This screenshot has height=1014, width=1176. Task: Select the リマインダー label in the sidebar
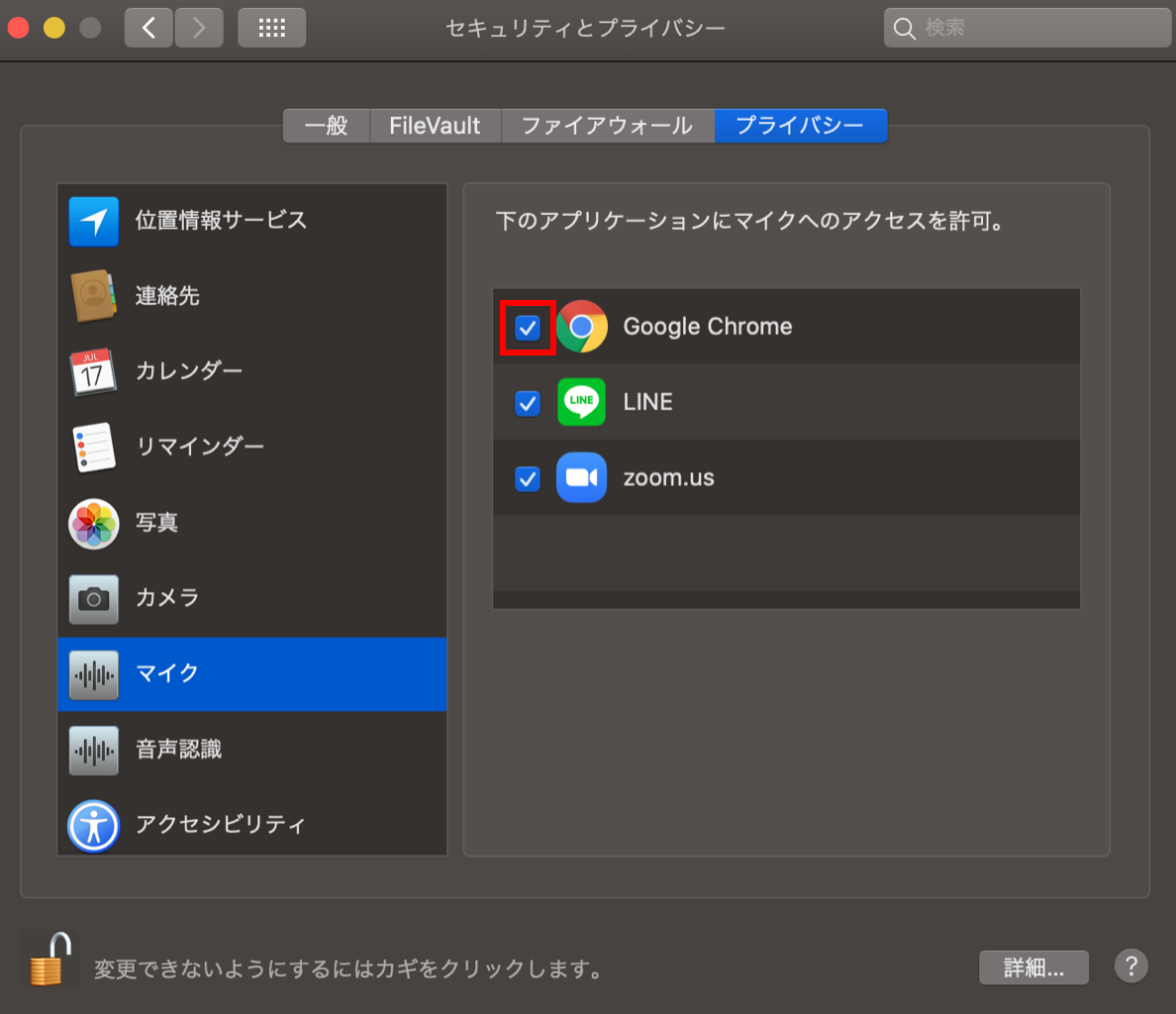(x=200, y=447)
